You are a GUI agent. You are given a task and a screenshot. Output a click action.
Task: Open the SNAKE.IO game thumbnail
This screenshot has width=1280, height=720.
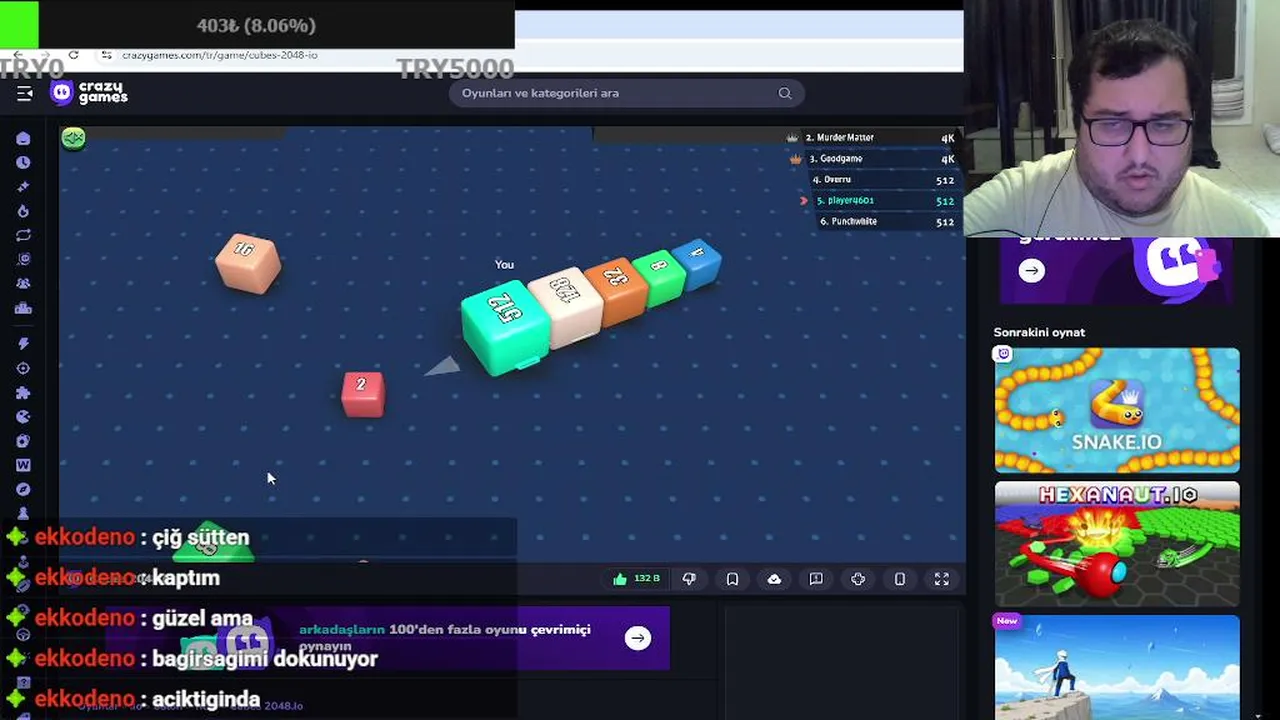pos(1117,410)
